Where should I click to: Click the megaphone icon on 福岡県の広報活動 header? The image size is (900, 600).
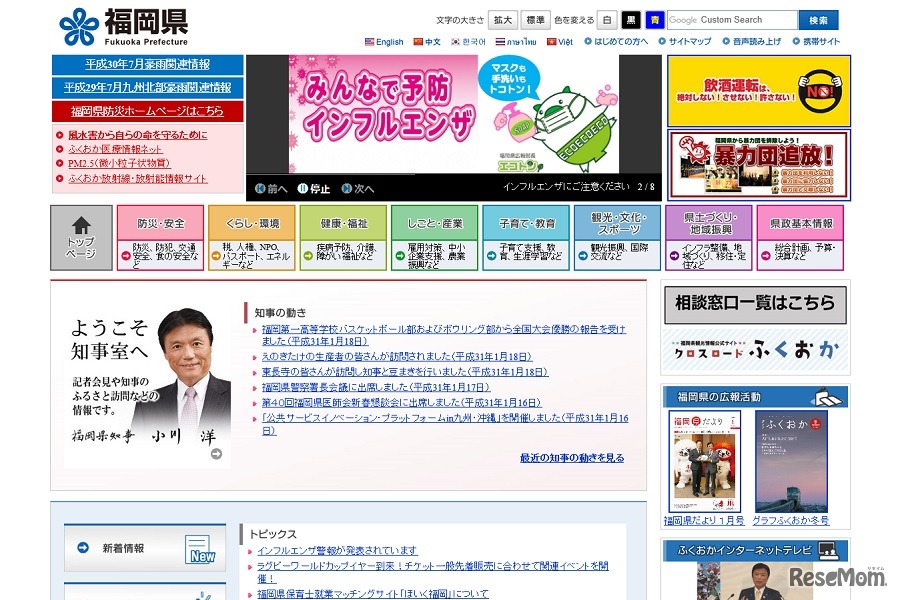click(x=828, y=398)
